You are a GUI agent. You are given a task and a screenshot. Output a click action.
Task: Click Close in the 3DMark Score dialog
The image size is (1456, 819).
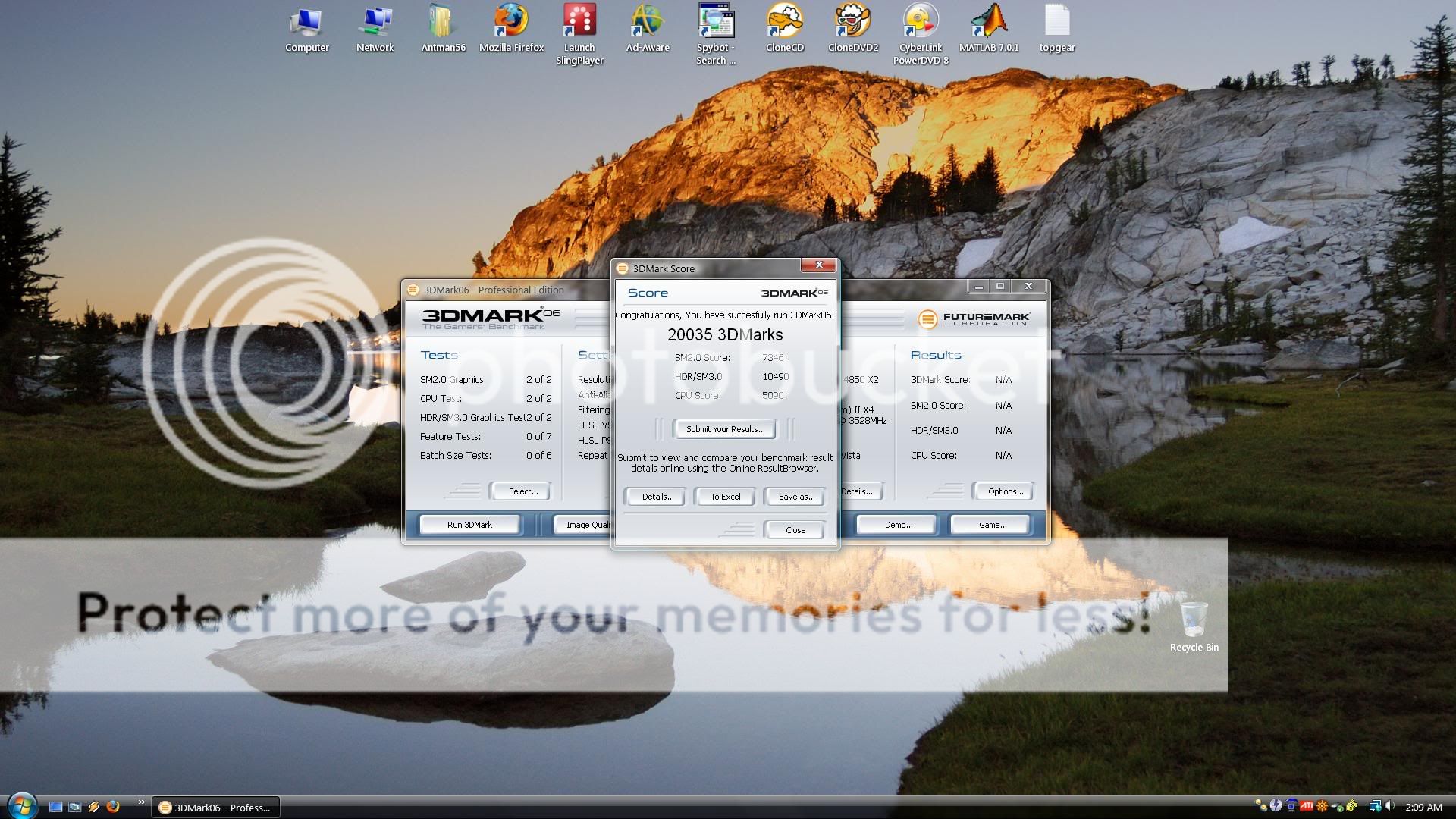[795, 530]
